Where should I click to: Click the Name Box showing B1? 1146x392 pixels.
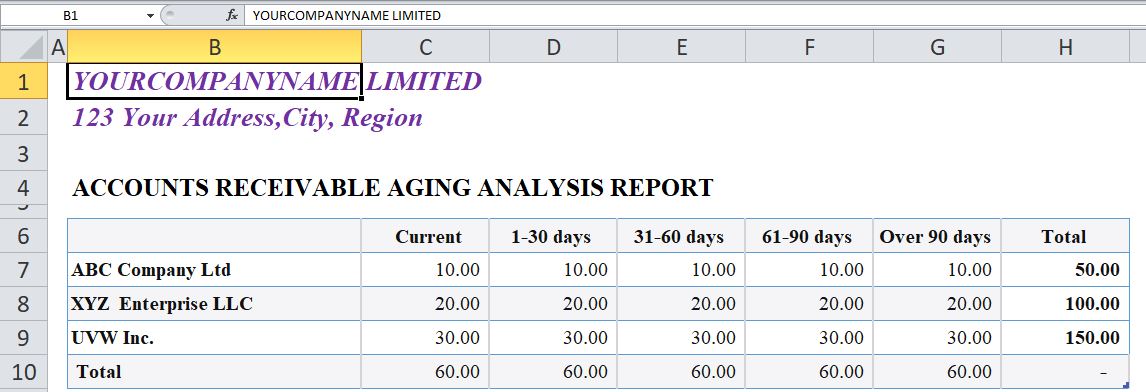(72, 15)
